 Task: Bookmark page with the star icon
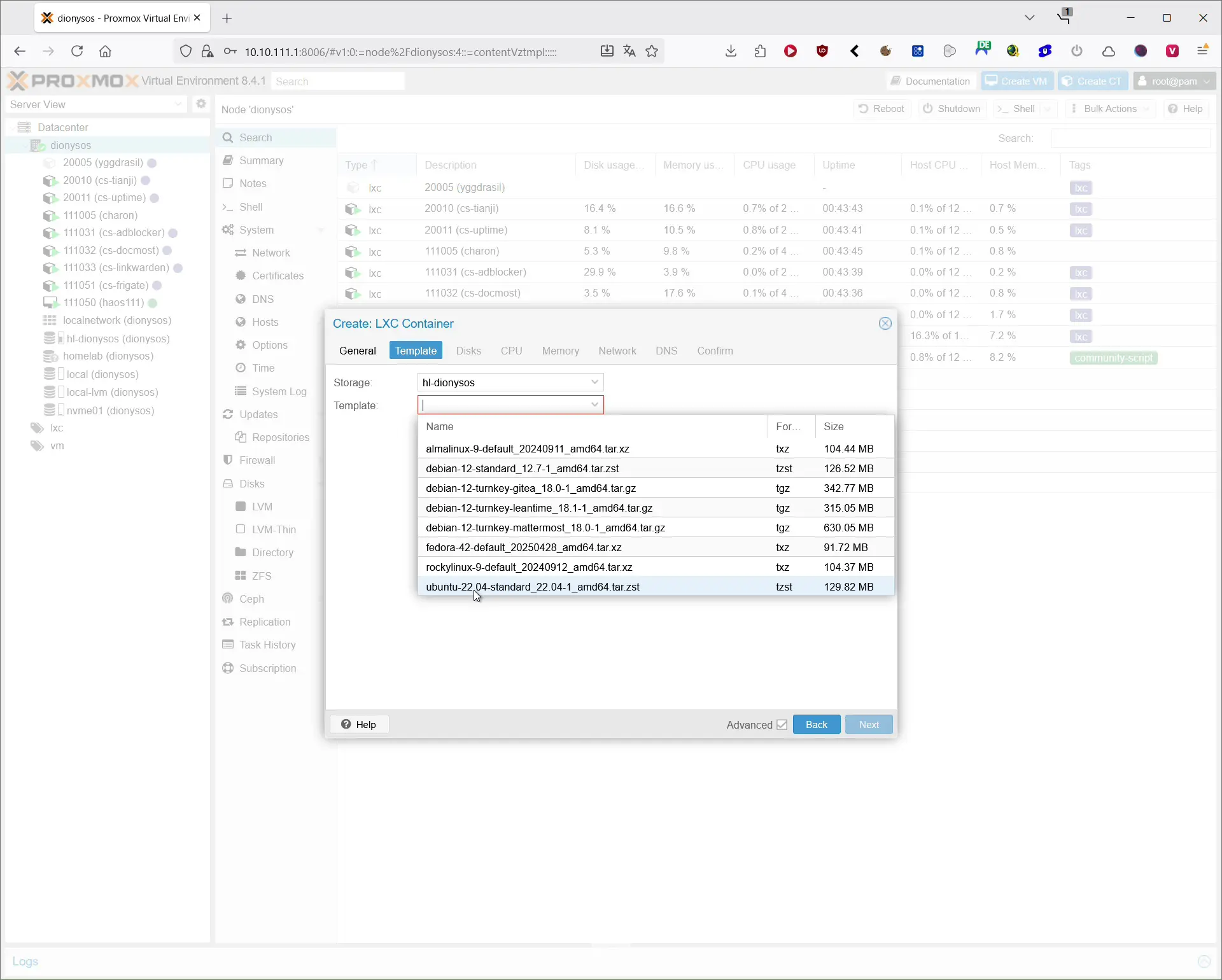click(652, 52)
